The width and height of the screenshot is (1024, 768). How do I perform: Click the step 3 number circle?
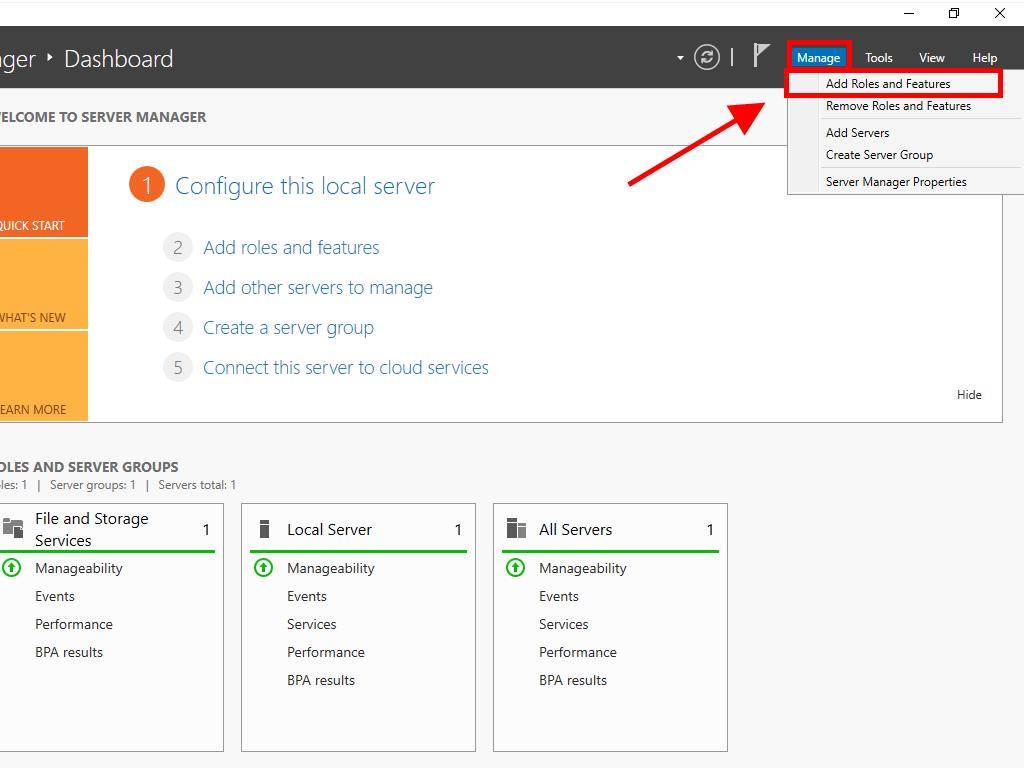tap(178, 287)
